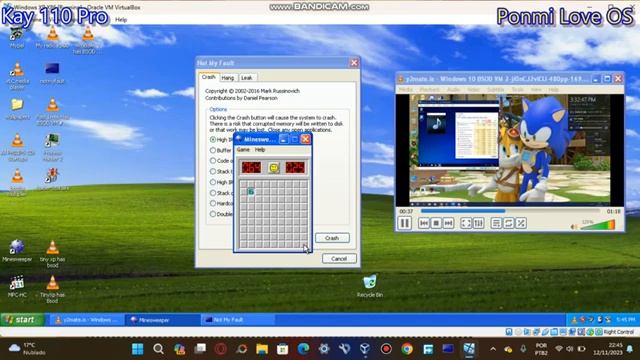Switch to Not My Fault taskbar item
The height and width of the screenshot is (360, 640).
click(237, 320)
